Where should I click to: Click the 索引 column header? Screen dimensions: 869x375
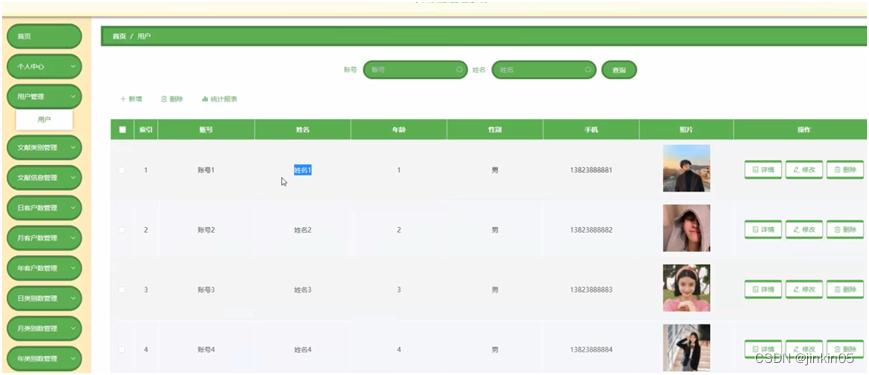(x=146, y=130)
